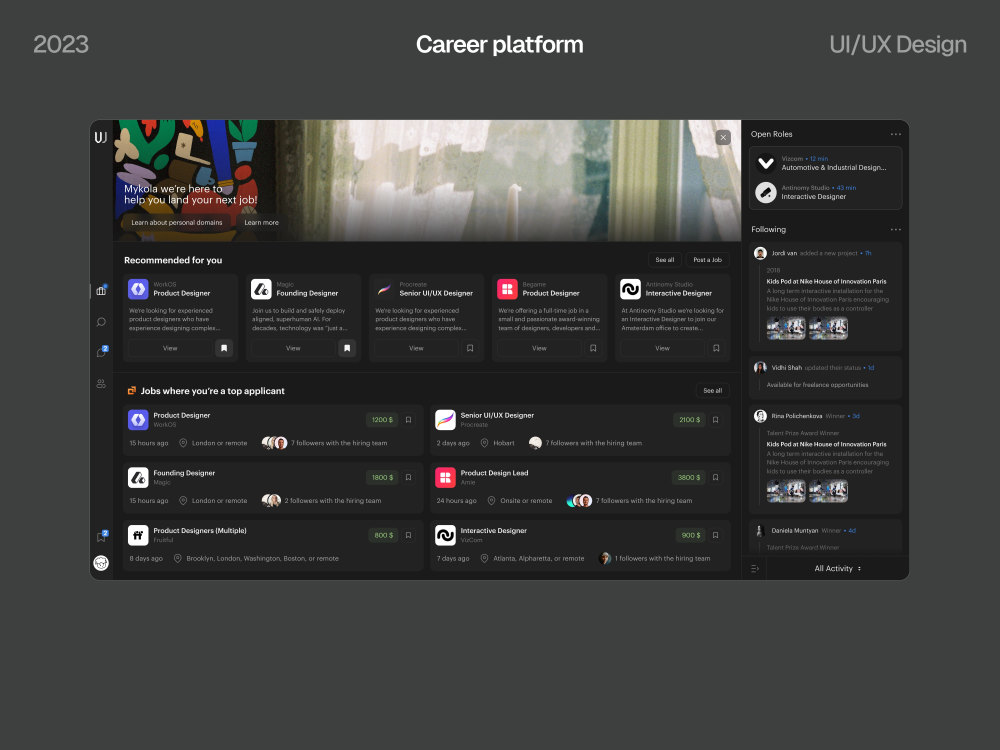
Task: Open Daniela Muntyan's profile avatar
Action: click(760, 531)
